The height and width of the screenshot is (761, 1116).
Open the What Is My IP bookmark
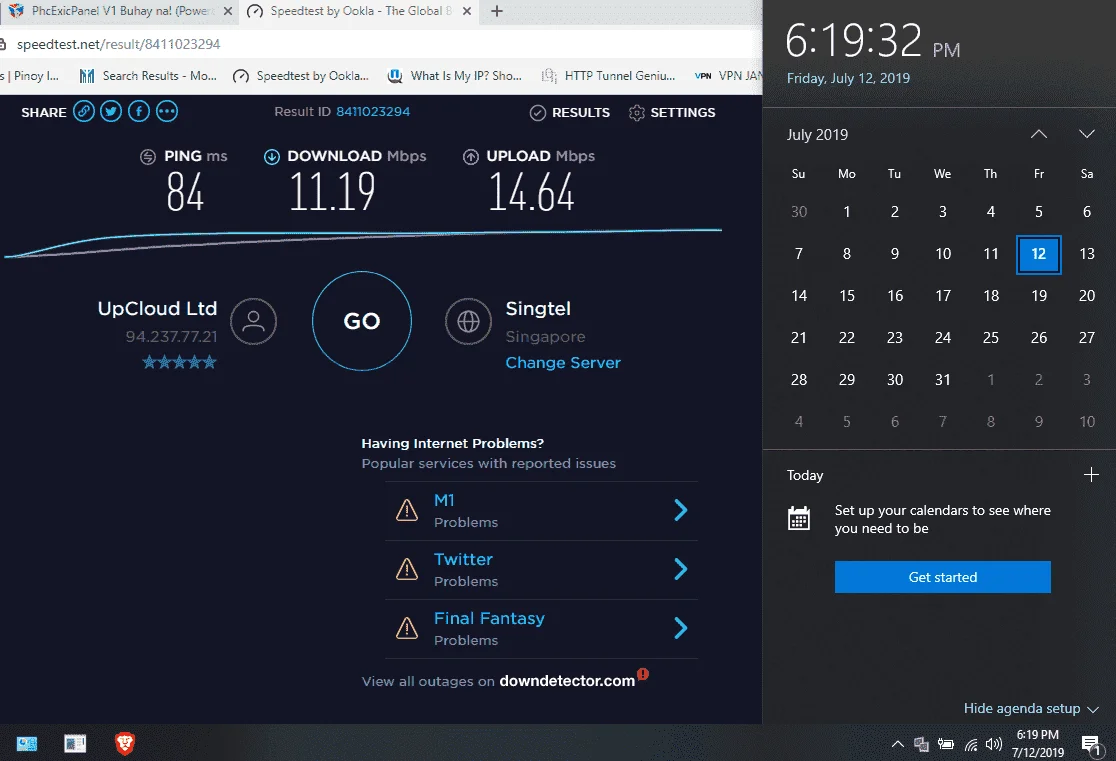point(456,75)
